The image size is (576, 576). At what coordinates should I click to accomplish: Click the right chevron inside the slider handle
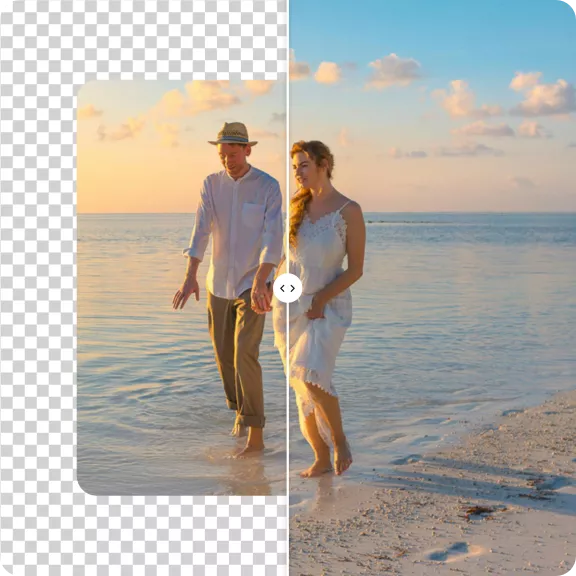tap(293, 288)
